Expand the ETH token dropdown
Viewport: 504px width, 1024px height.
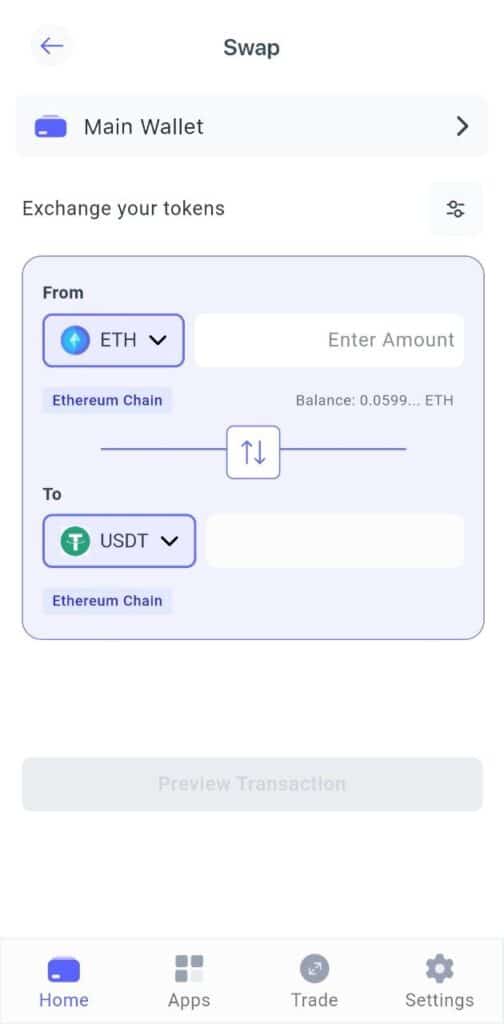pos(114,340)
